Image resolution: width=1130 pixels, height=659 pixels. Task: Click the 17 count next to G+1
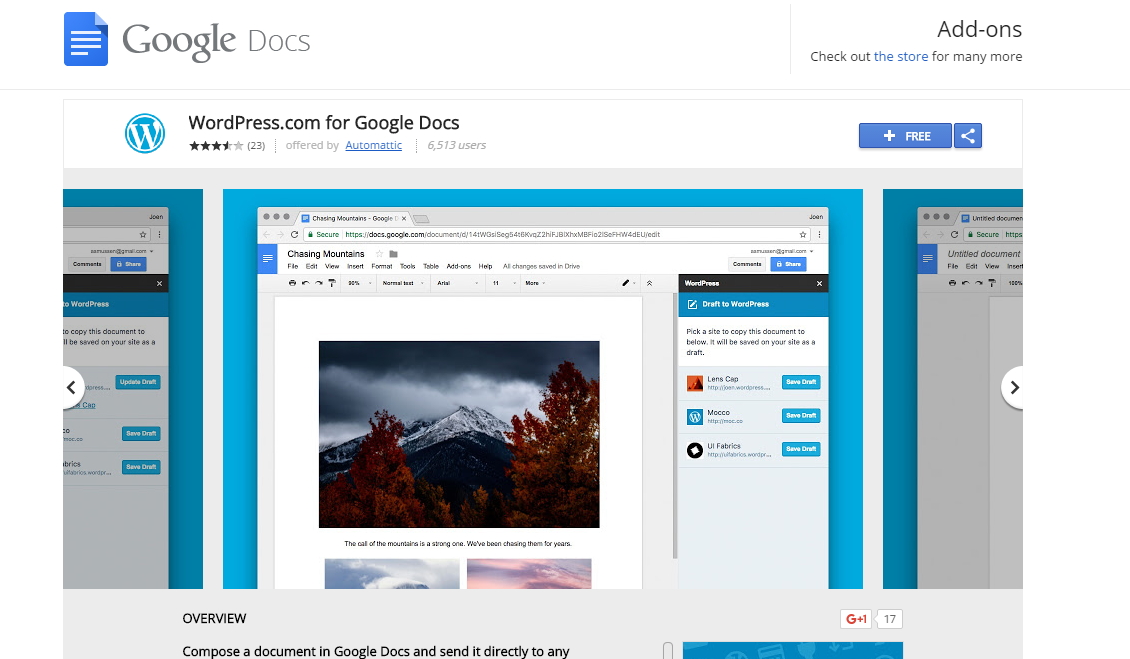(890, 619)
